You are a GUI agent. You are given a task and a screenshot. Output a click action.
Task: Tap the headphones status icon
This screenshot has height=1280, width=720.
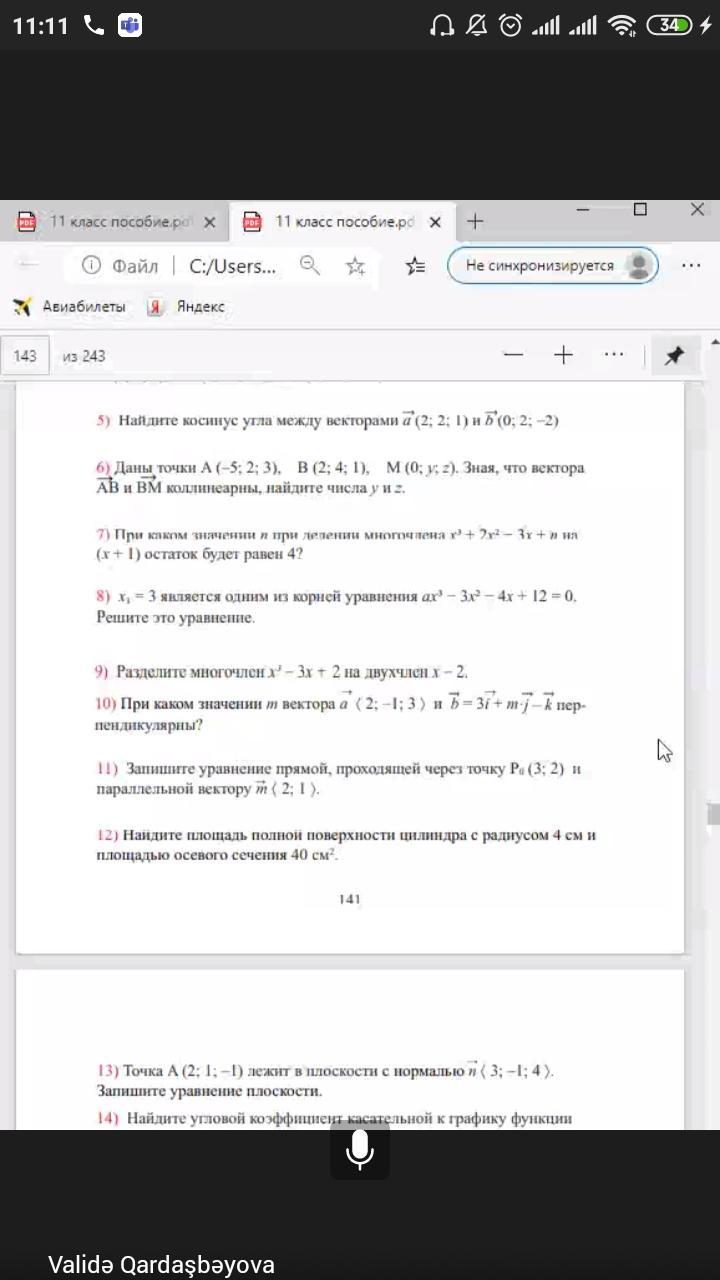click(x=441, y=25)
